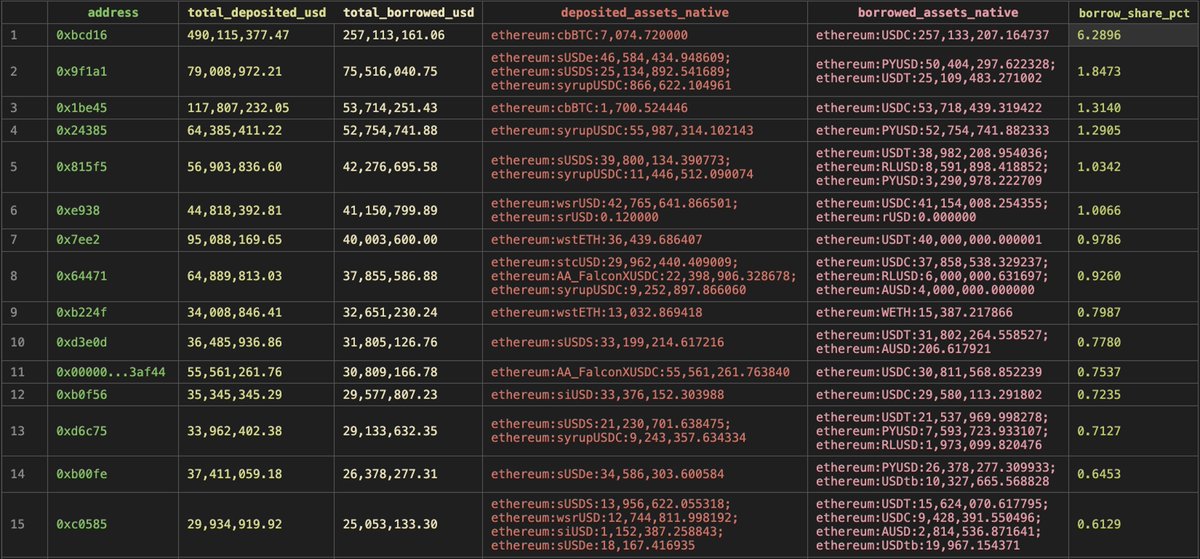
Task: Select borrowed value 25,053,133.30
Action: pyautogui.click(x=390, y=524)
